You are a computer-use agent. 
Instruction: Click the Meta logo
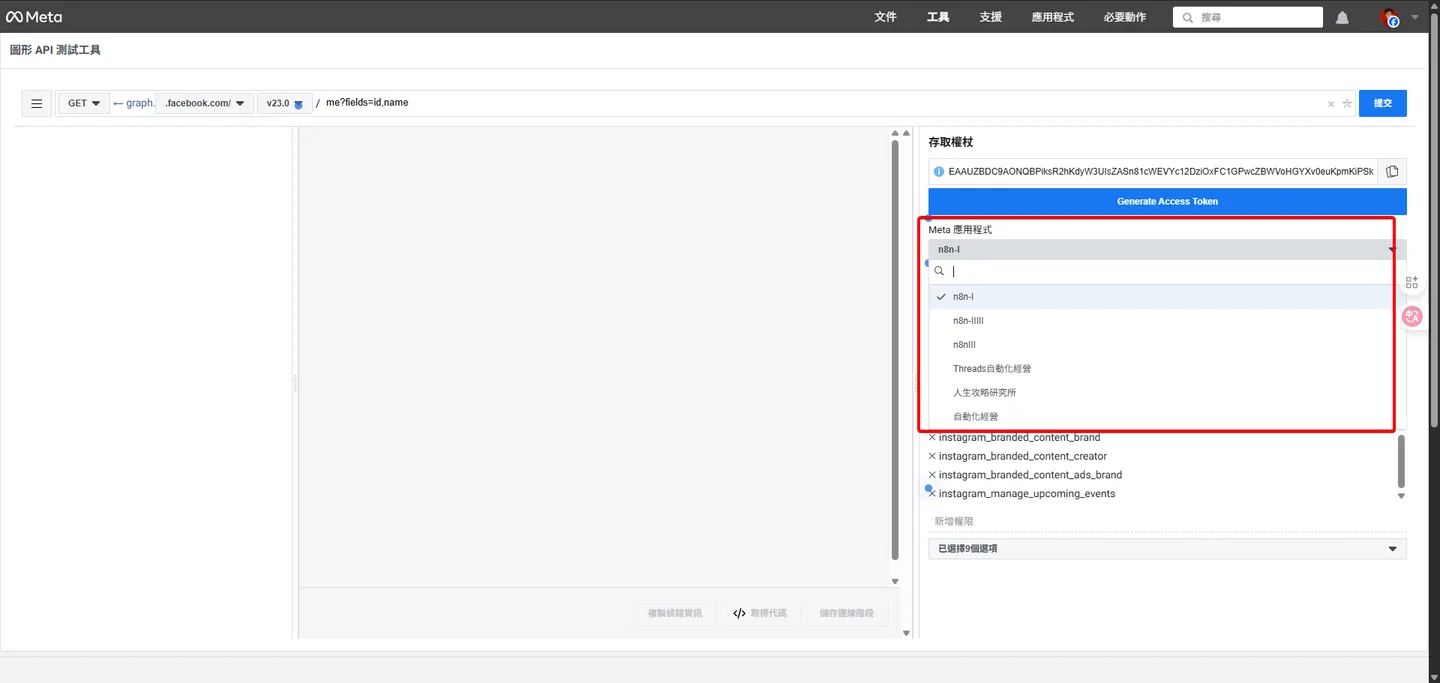[x=34, y=17]
